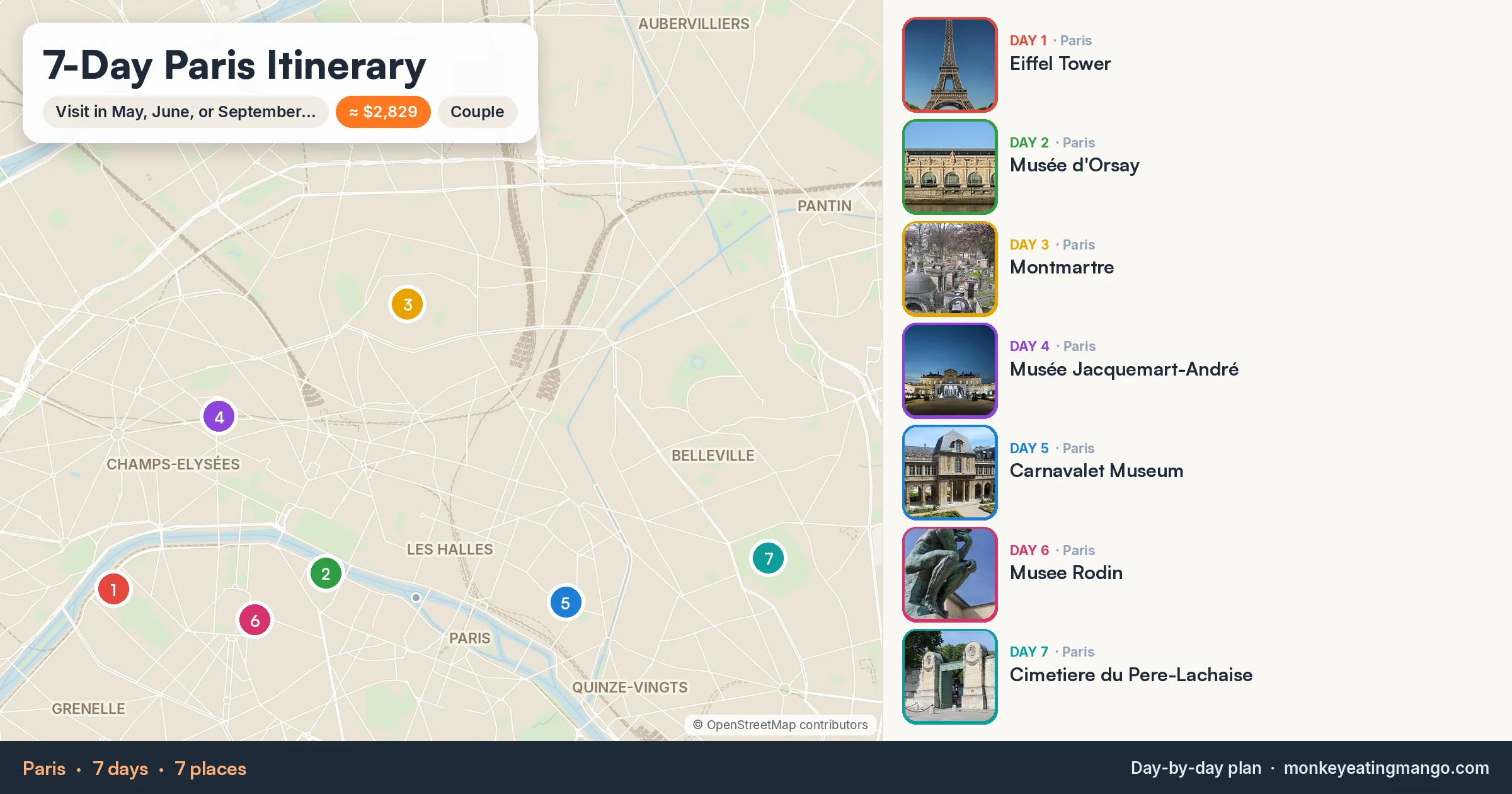Click the Visit in May, June, or September tag
The image size is (1512, 794).
186,112
